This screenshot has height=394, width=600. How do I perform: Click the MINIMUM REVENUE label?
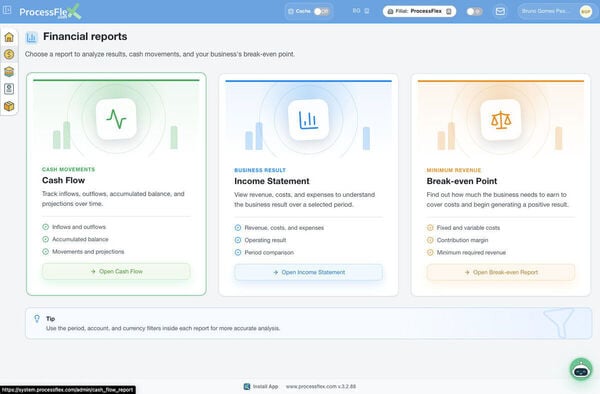point(454,170)
